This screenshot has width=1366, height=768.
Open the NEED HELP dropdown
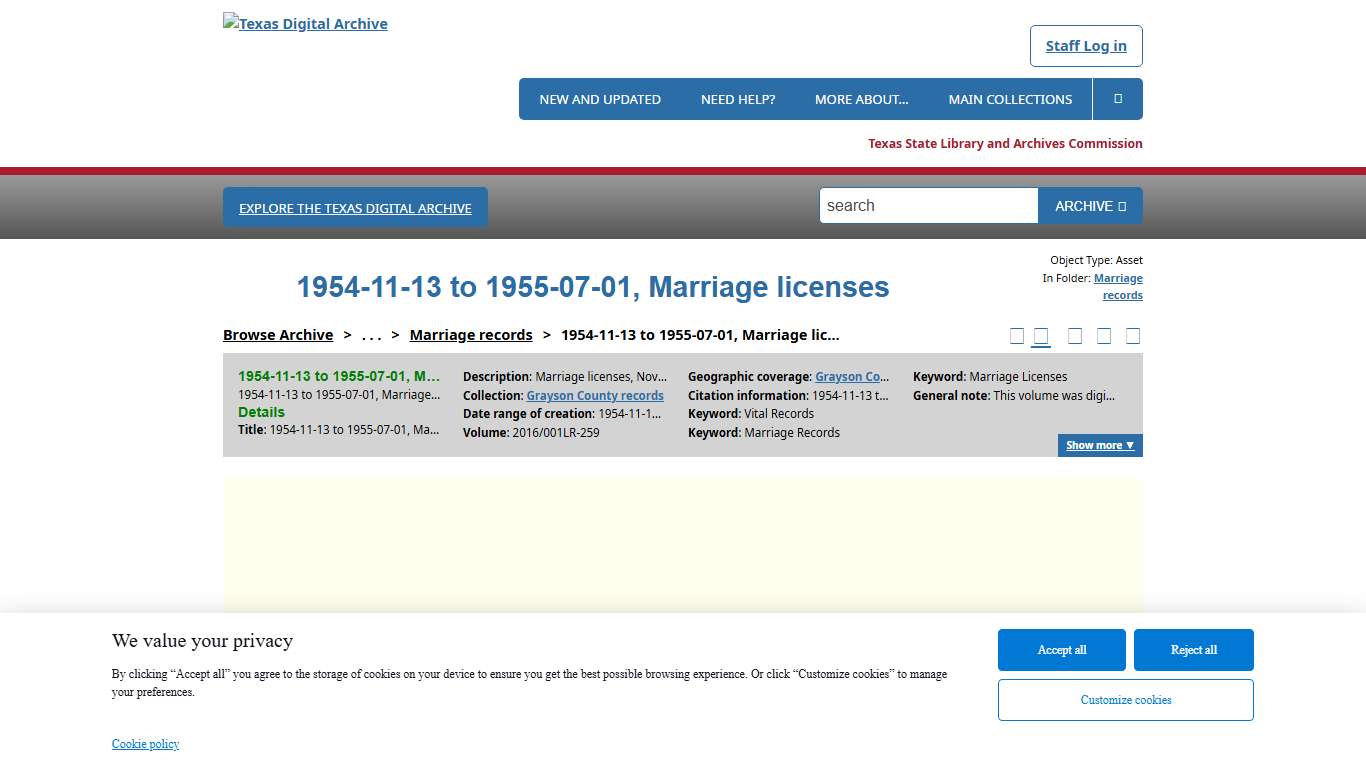click(738, 99)
